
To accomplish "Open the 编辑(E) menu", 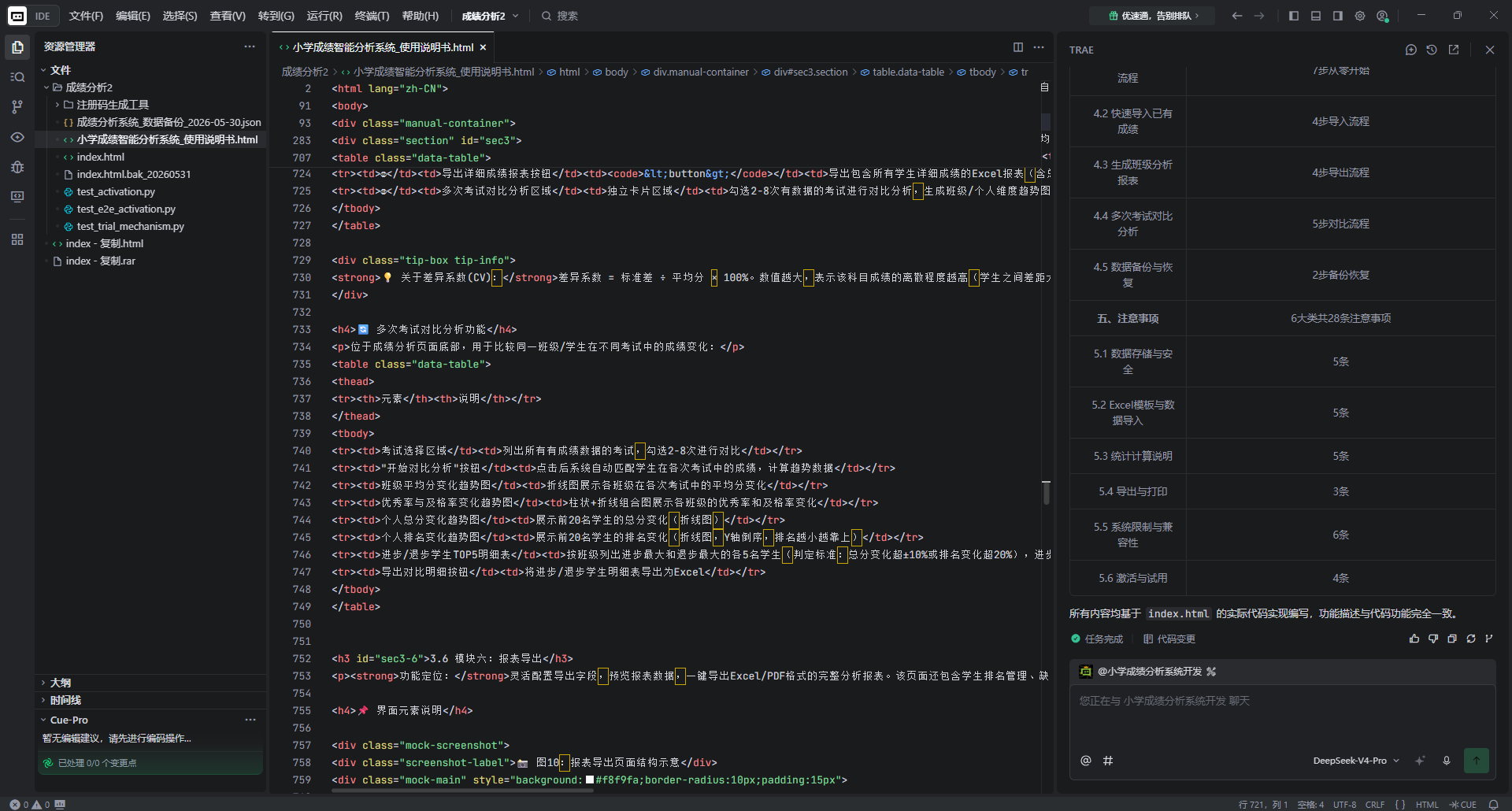I will pyautogui.click(x=133, y=16).
